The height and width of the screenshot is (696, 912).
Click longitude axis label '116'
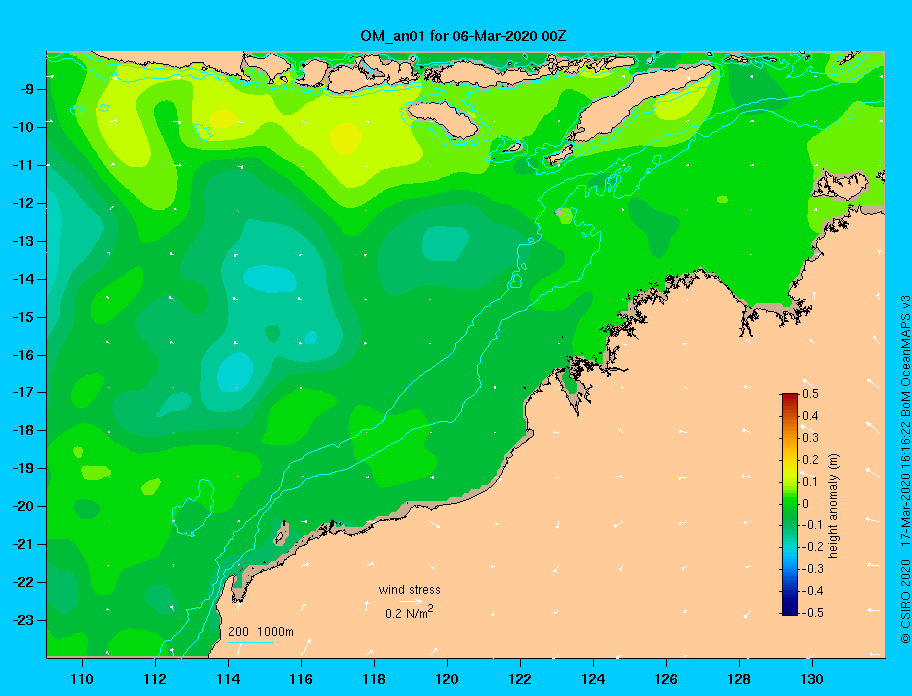click(x=301, y=679)
